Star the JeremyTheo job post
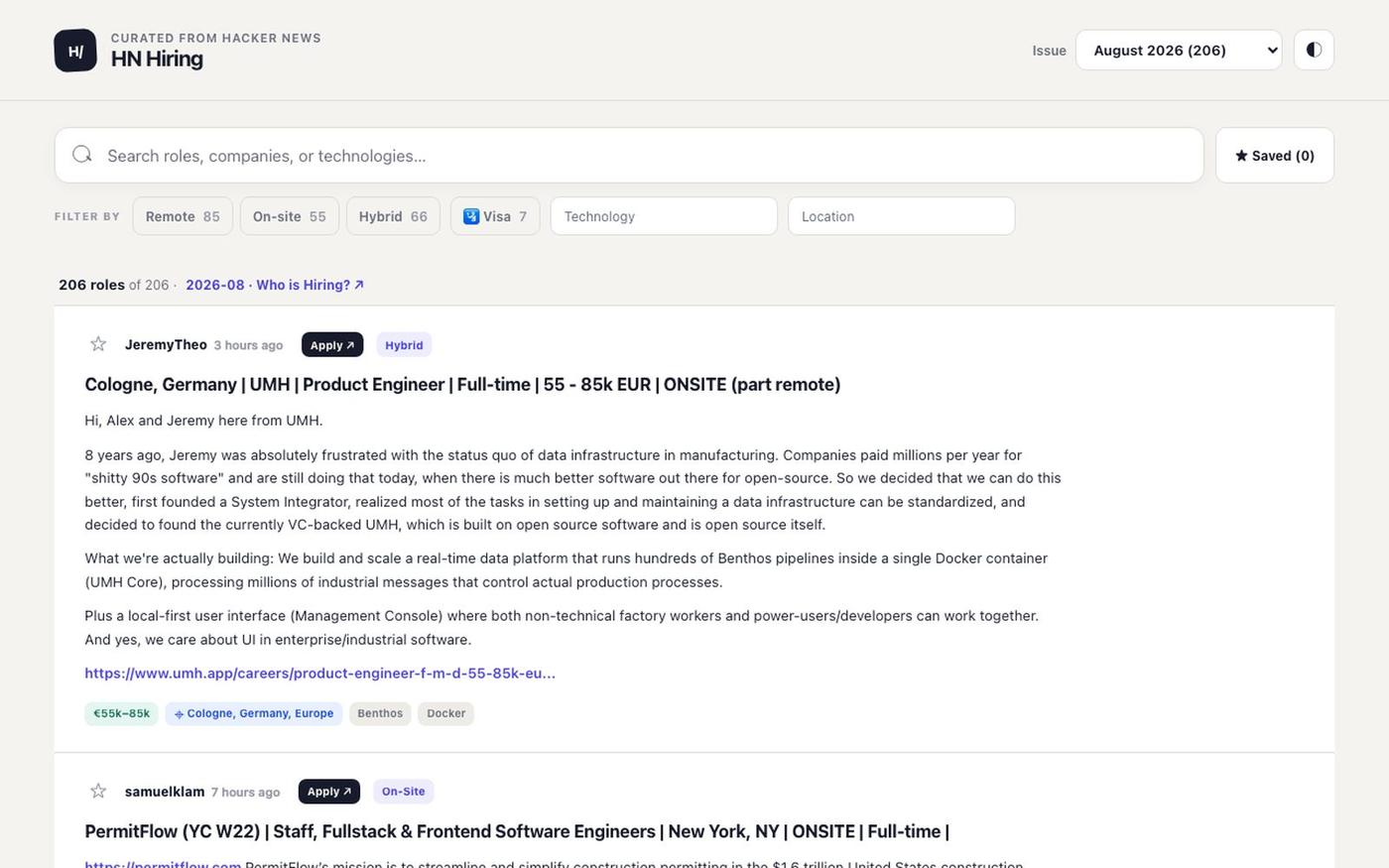 pyautogui.click(x=98, y=344)
